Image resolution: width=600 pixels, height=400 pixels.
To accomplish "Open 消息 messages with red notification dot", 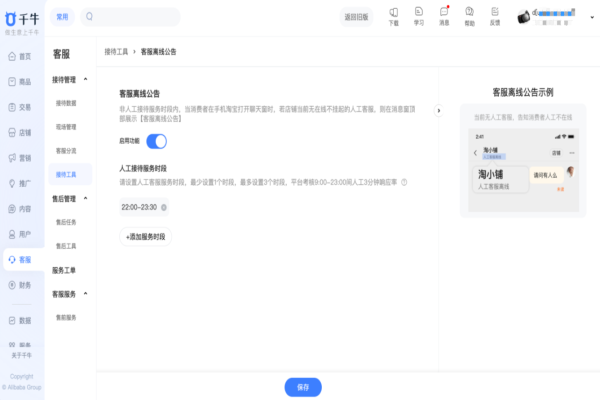I will tap(444, 16).
